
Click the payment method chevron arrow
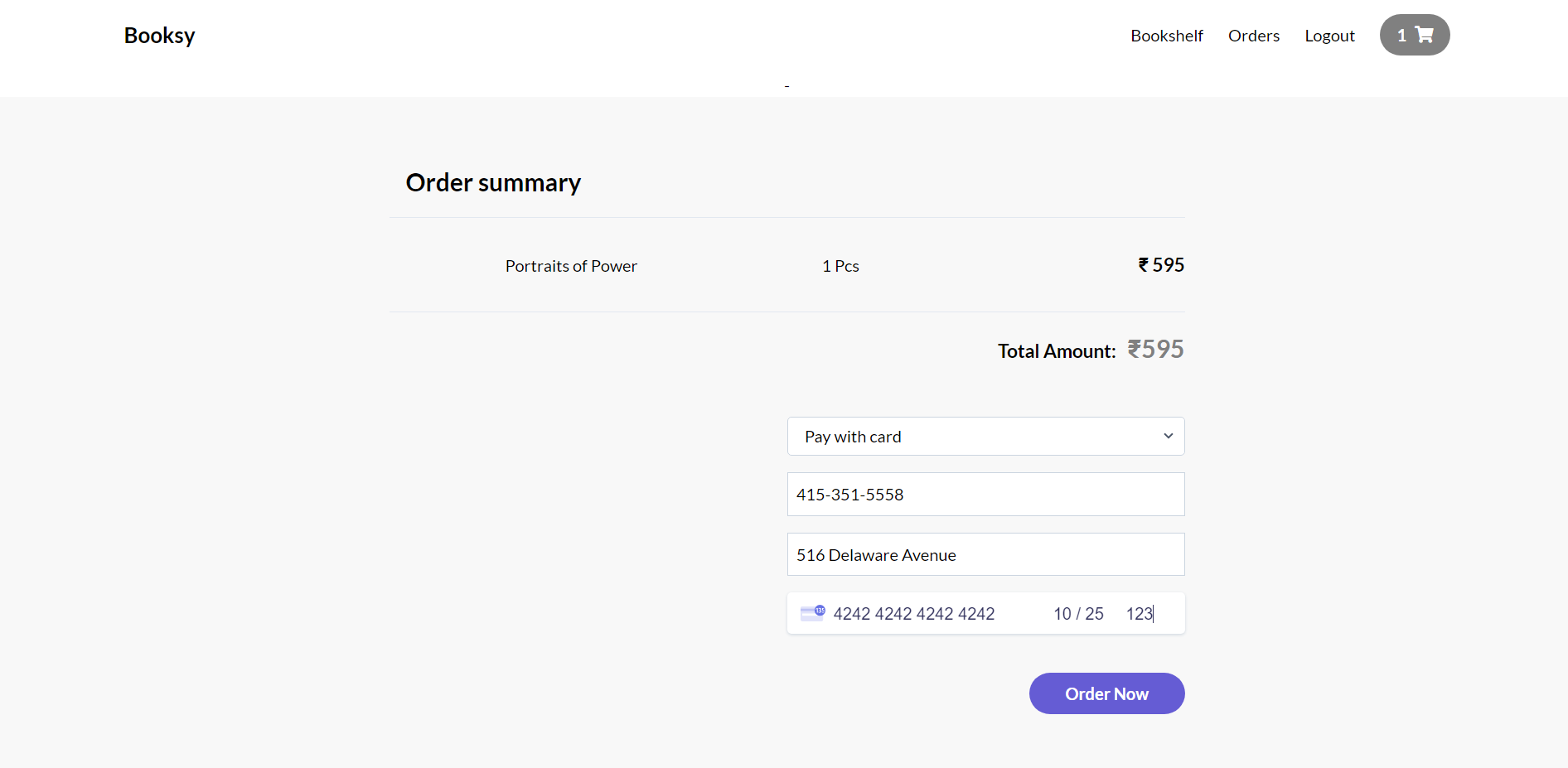tap(1168, 437)
